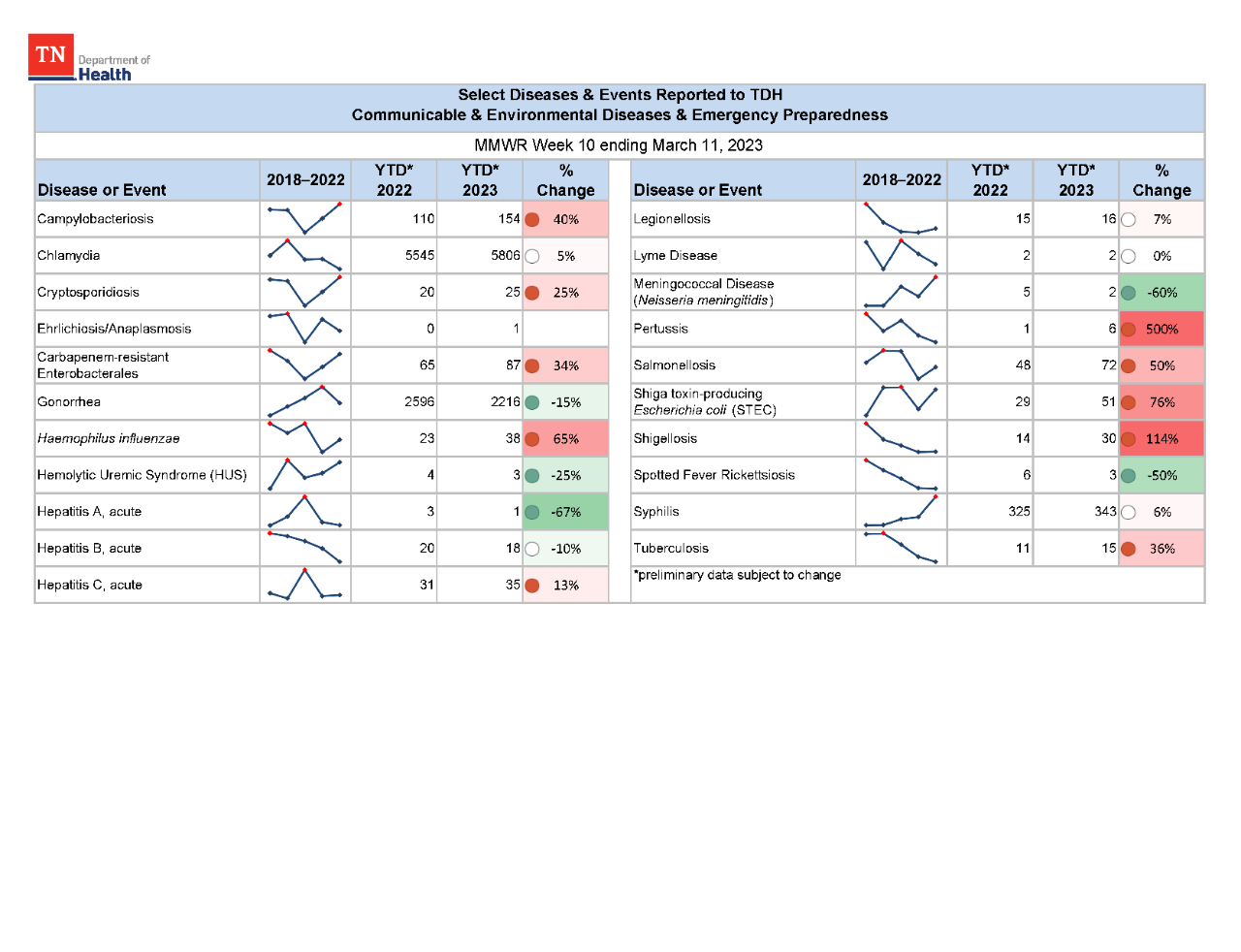This screenshot has height=952, width=1241.
Task: Click the Pertussis trend sparkline
Action: coord(901,329)
